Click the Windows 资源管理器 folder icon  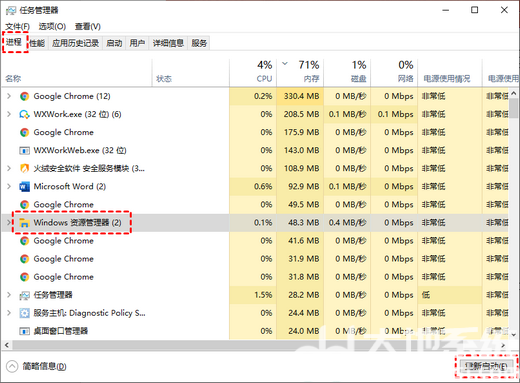click(x=24, y=223)
